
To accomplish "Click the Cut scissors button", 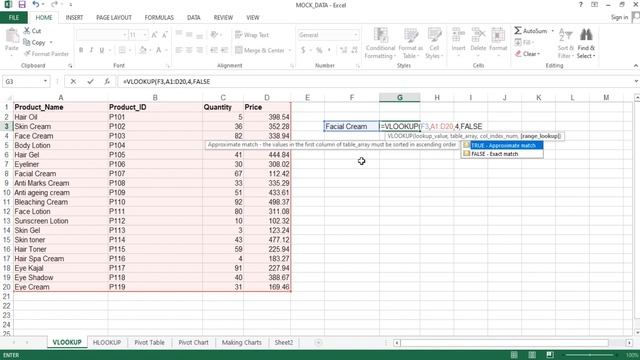I will pyautogui.click(x=32, y=31).
